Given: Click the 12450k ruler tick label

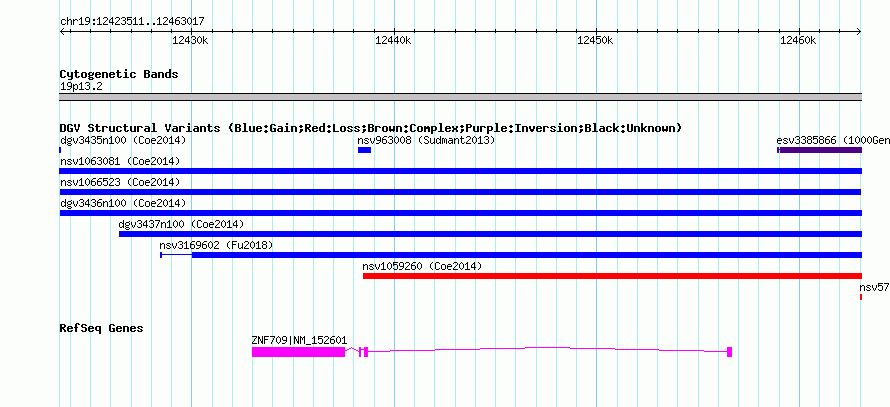Looking at the screenshot, I should coord(595,40).
